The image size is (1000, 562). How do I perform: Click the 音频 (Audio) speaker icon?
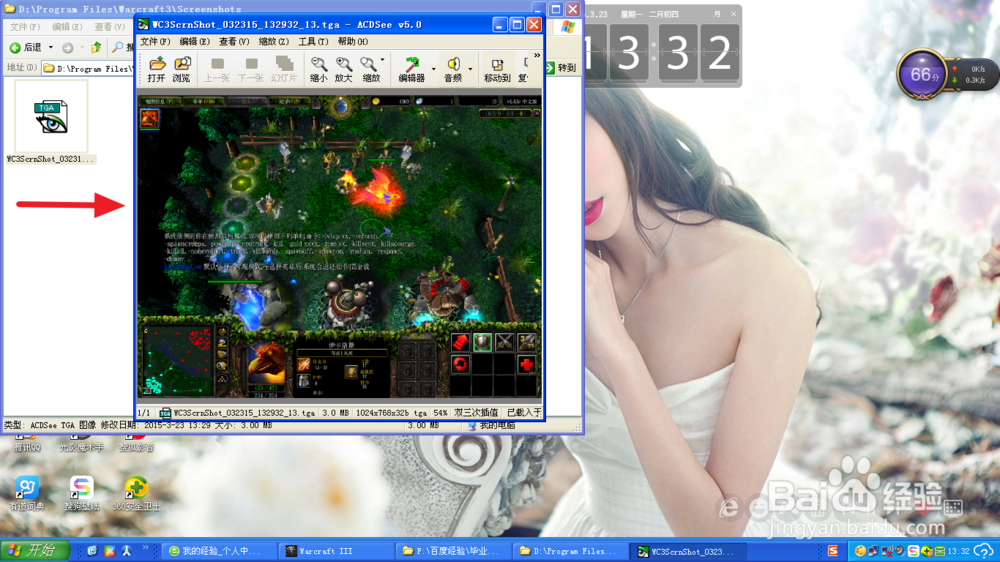(453, 69)
